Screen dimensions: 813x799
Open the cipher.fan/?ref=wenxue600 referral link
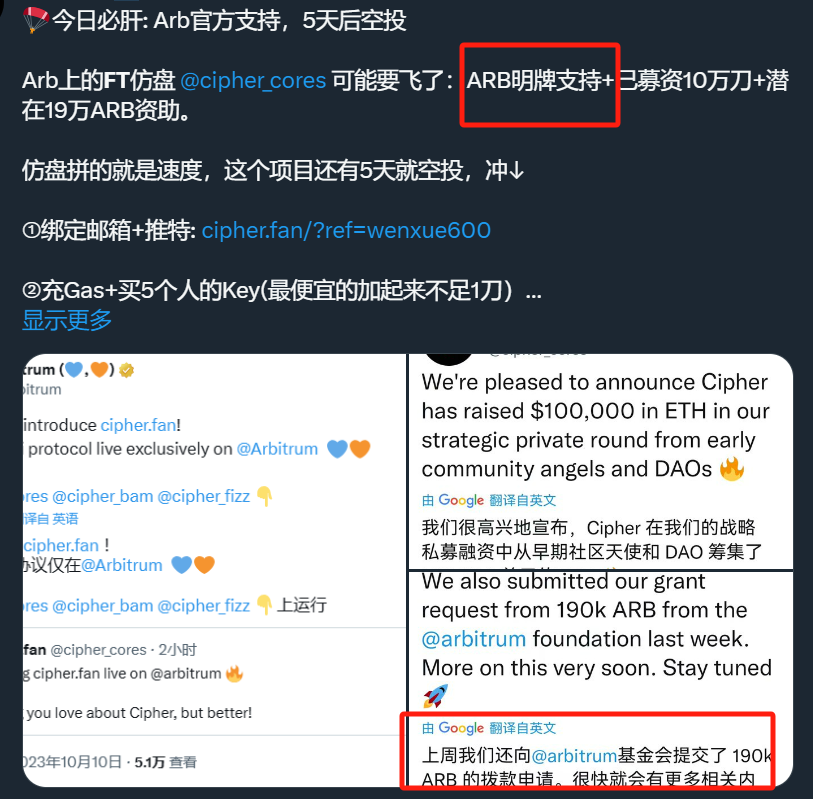pyautogui.click(x=346, y=231)
